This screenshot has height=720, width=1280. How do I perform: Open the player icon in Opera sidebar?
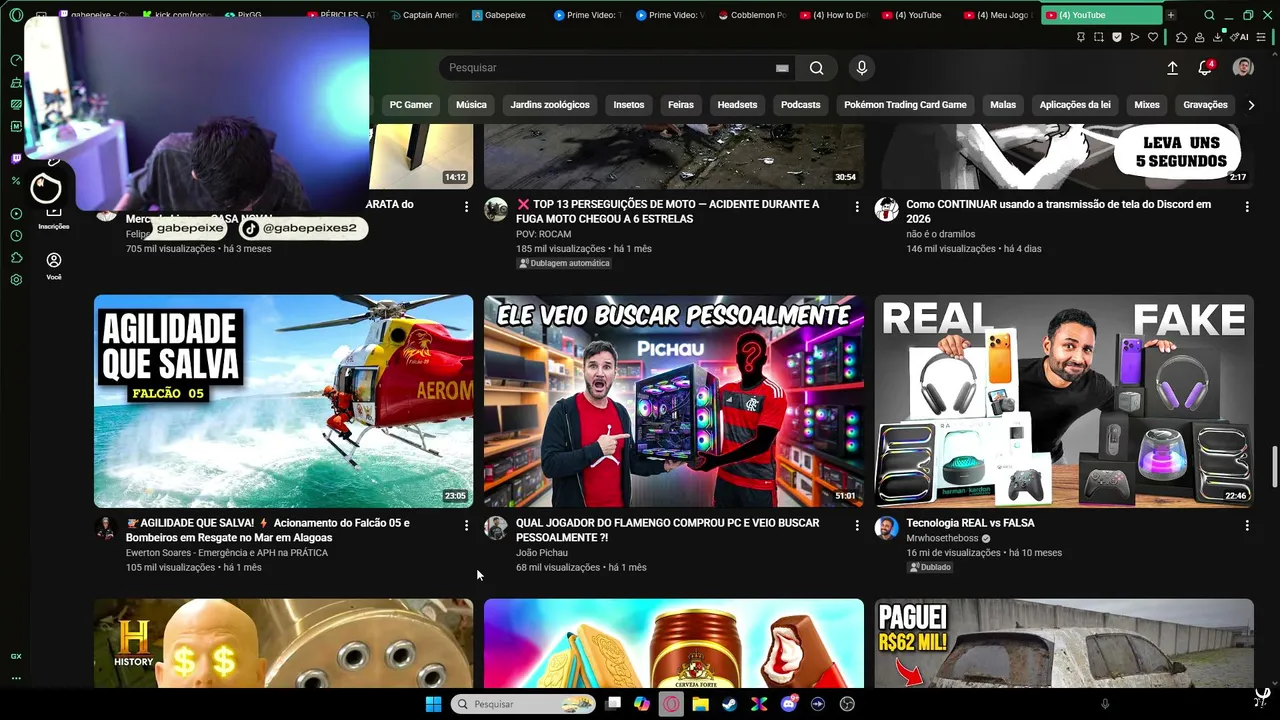click(16, 214)
